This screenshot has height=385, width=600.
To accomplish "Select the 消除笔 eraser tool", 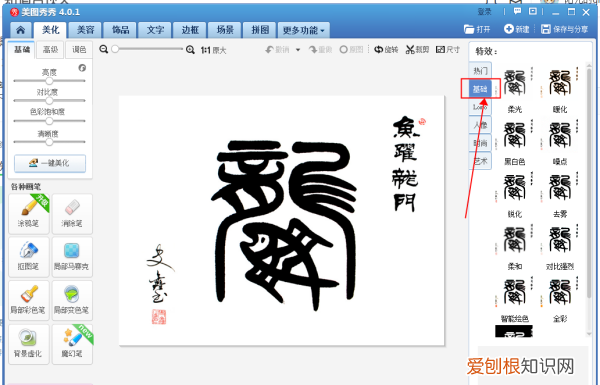I will [72, 214].
